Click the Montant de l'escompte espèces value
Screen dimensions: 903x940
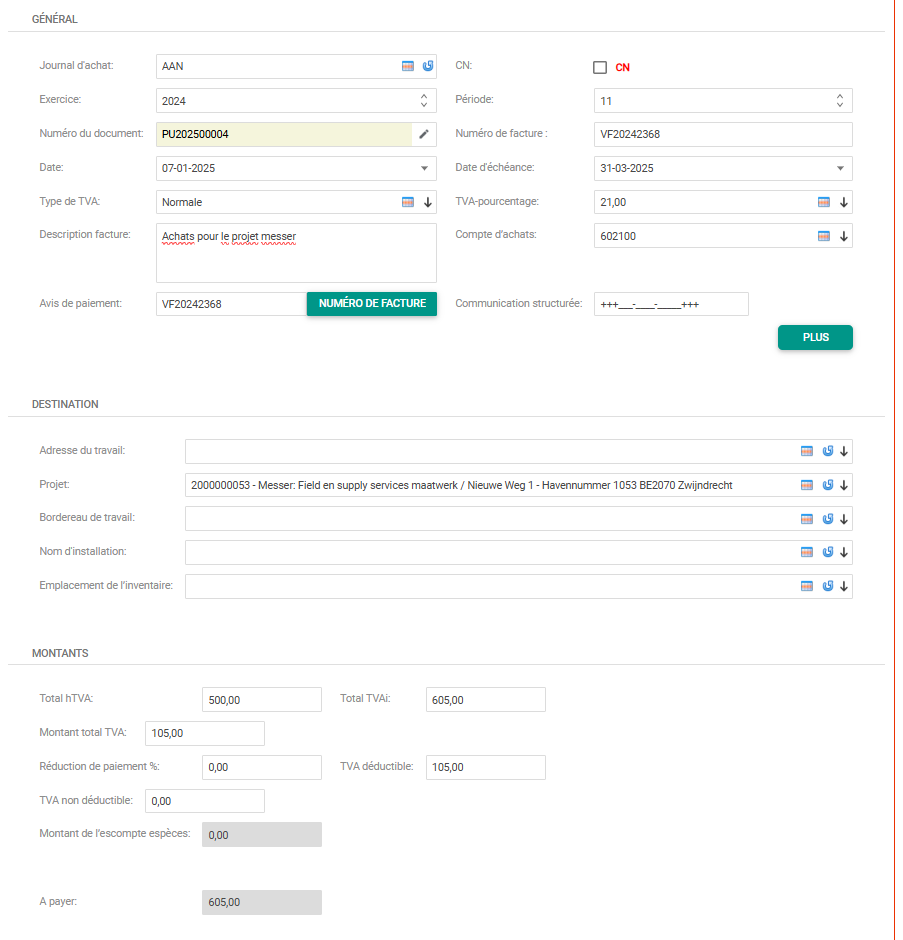(261, 834)
